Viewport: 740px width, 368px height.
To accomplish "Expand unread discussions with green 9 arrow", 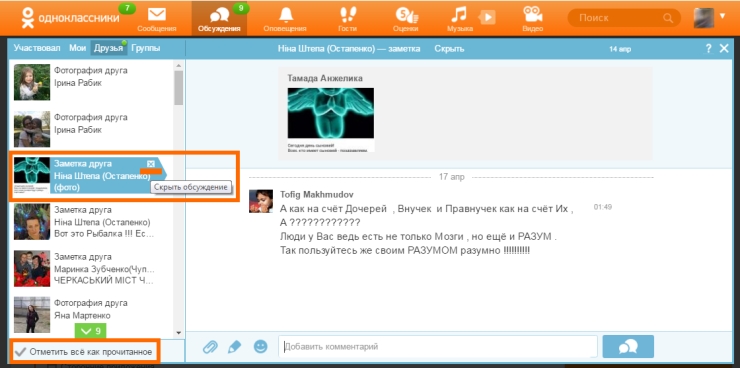I will click(x=91, y=331).
